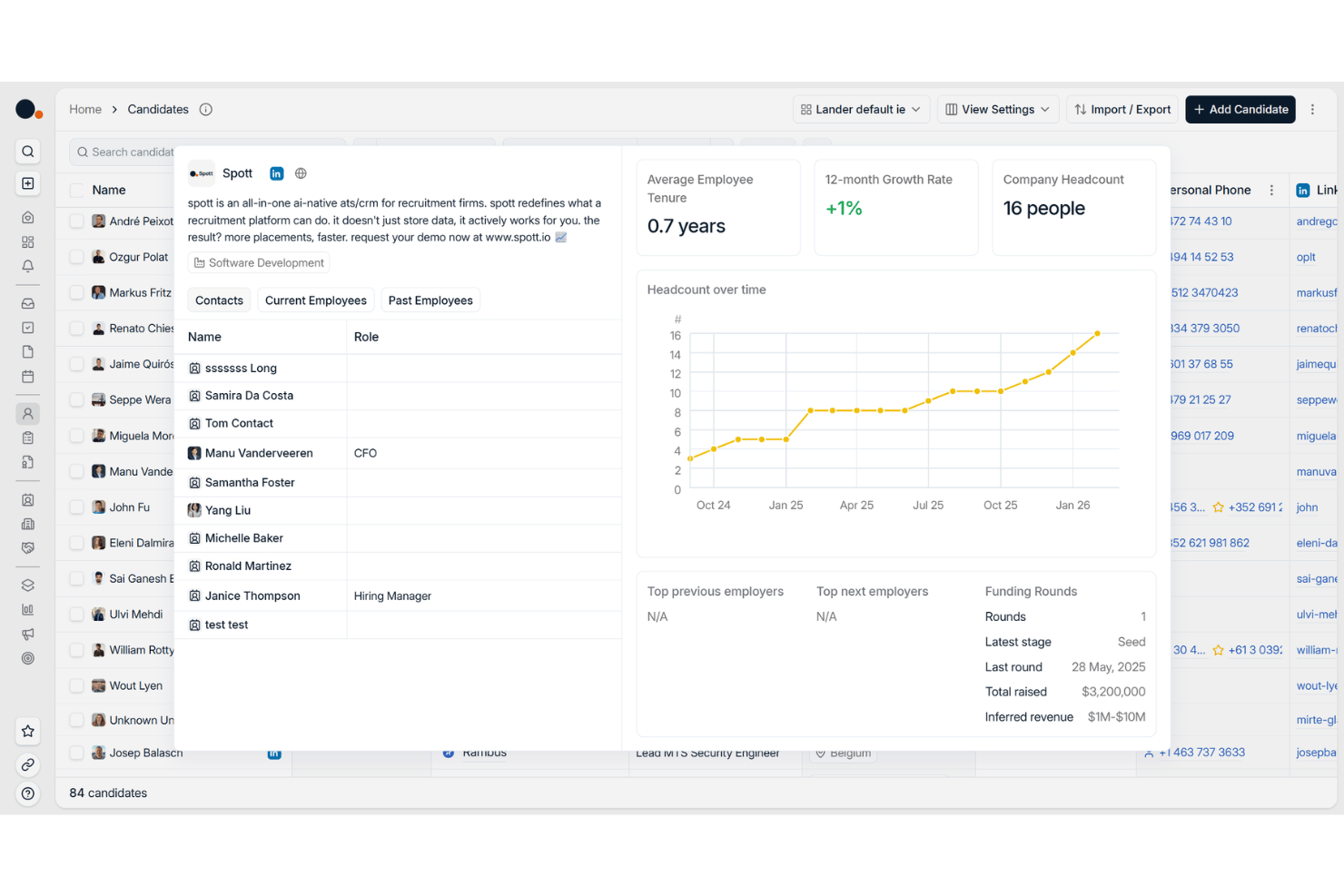Open the home icon in sidebar
The height and width of the screenshot is (896, 1344).
[28, 218]
